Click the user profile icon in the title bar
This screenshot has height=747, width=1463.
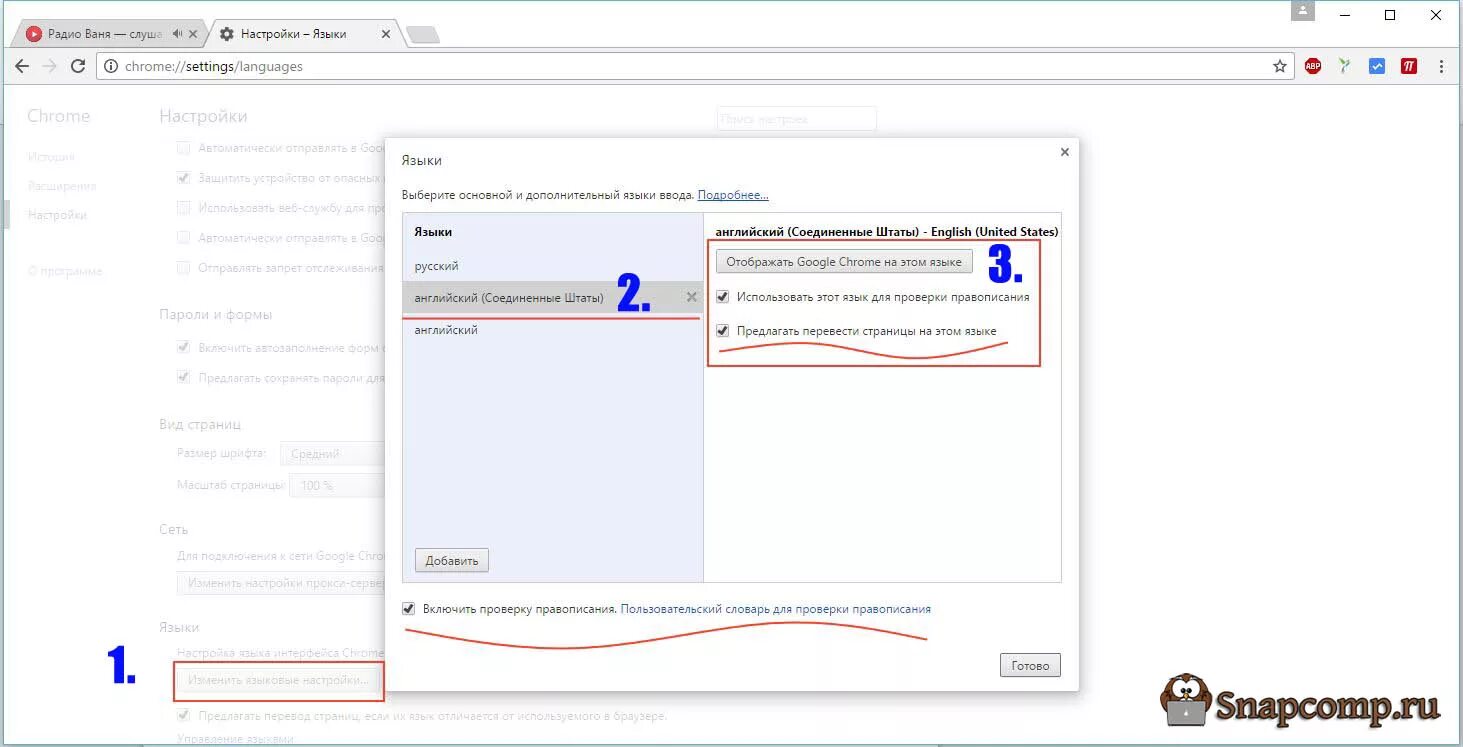tap(1303, 11)
